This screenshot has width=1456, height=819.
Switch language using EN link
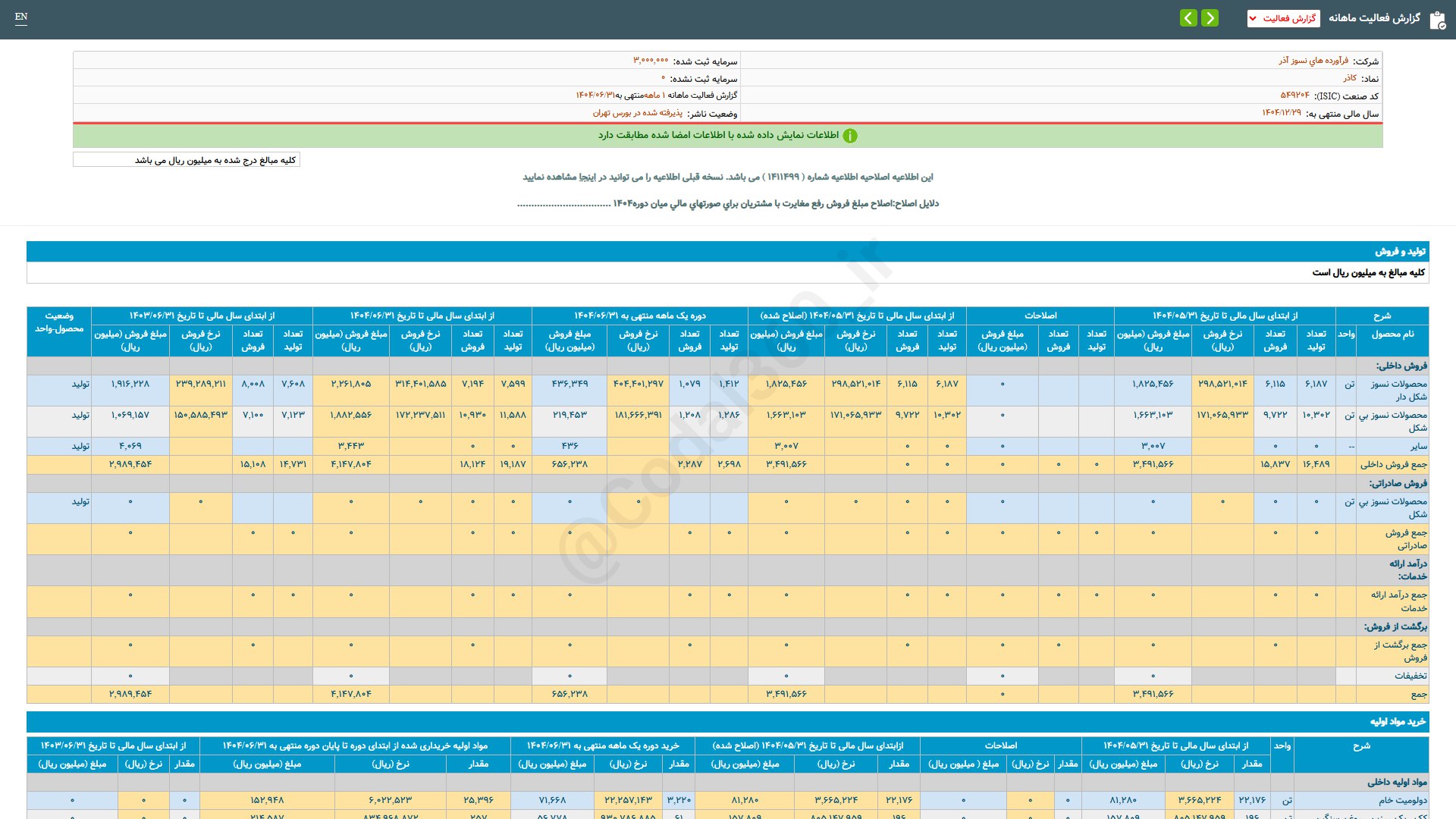point(21,17)
